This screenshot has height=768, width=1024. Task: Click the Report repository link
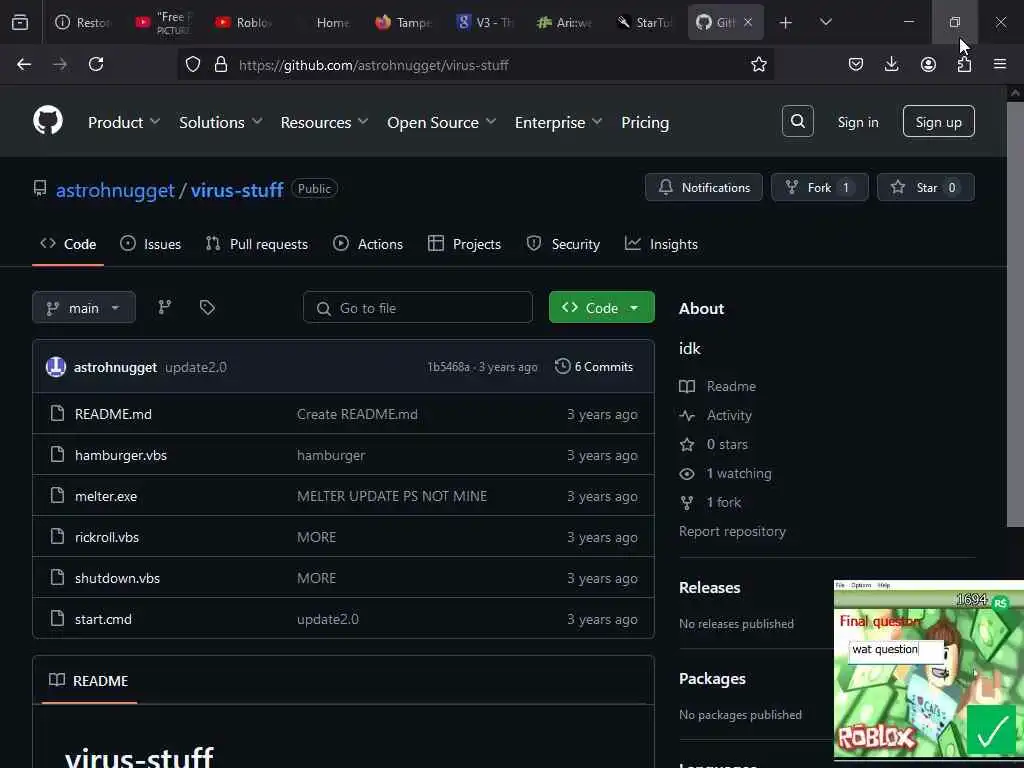pyautogui.click(x=732, y=531)
